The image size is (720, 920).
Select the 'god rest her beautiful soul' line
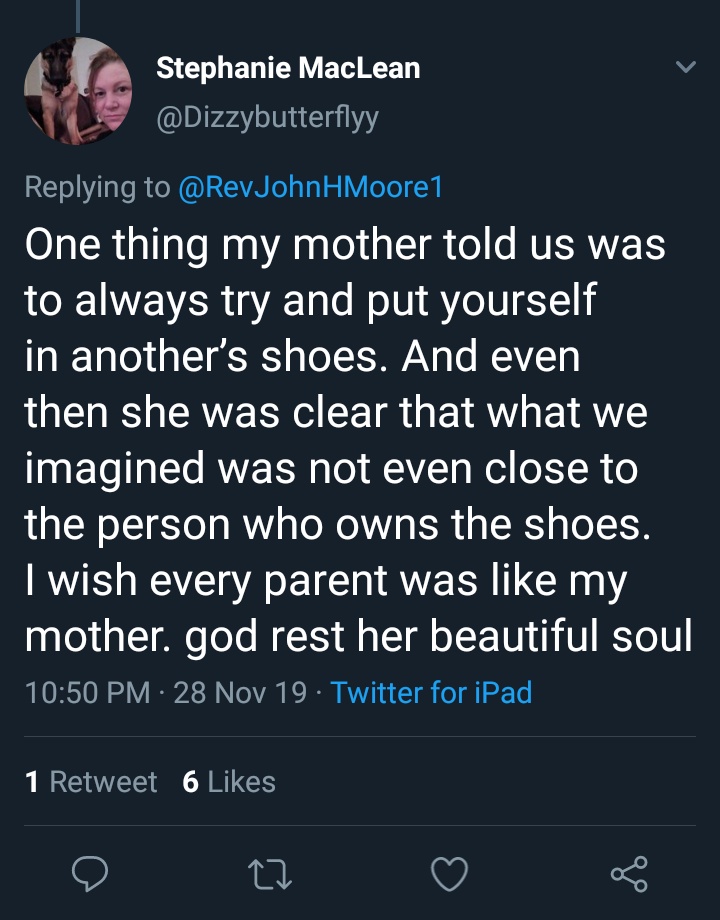tap(438, 637)
